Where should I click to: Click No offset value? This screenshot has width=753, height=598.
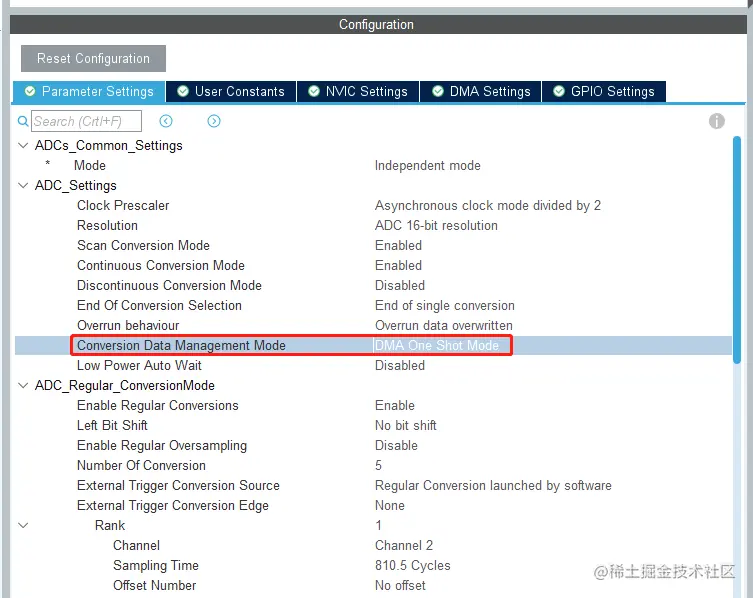point(400,586)
